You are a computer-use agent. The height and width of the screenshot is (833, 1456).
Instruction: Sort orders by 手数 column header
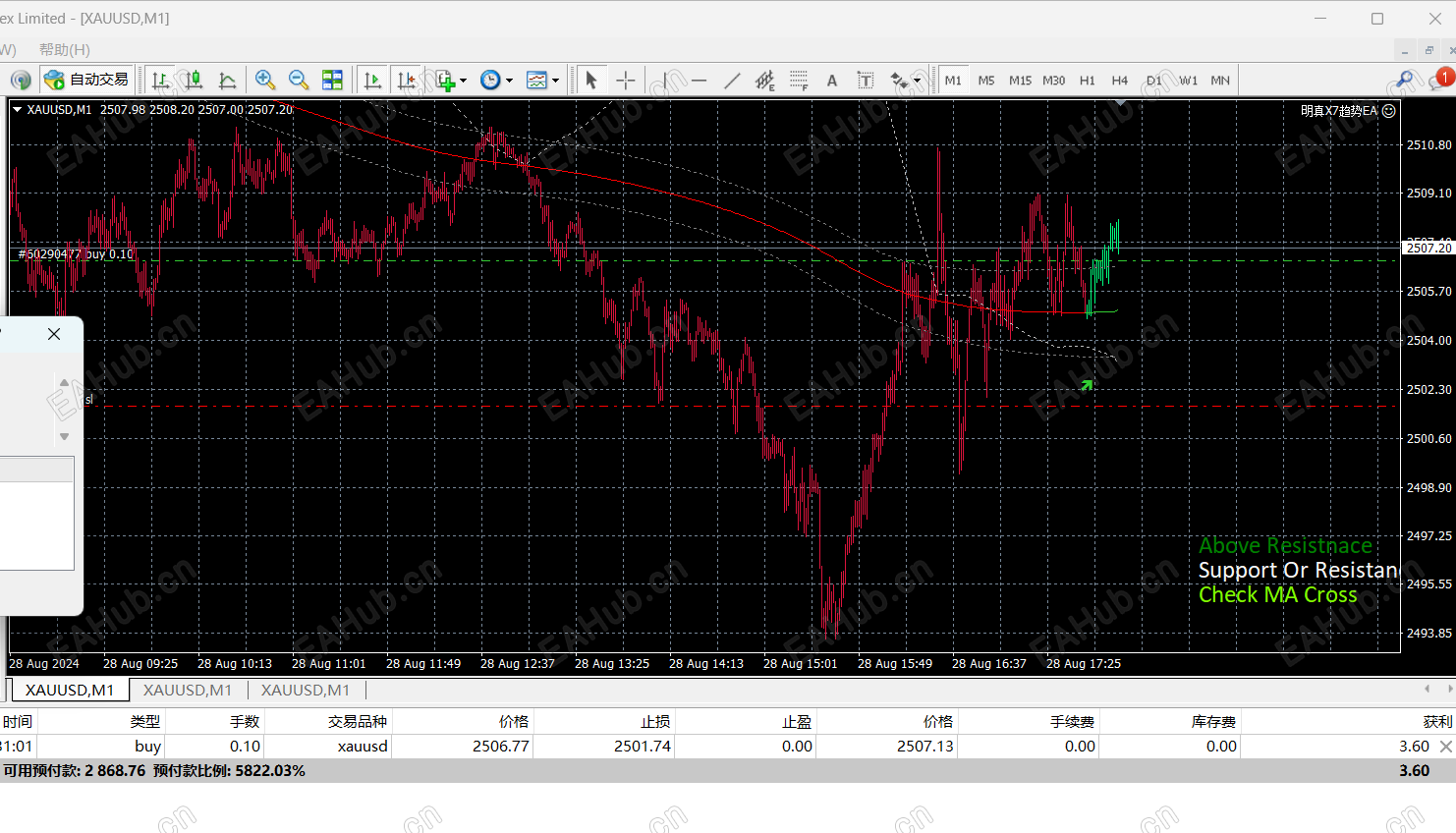[x=244, y=721]
